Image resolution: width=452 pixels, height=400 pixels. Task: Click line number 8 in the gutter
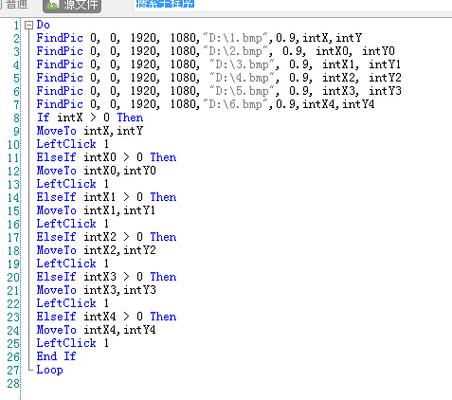16,118
